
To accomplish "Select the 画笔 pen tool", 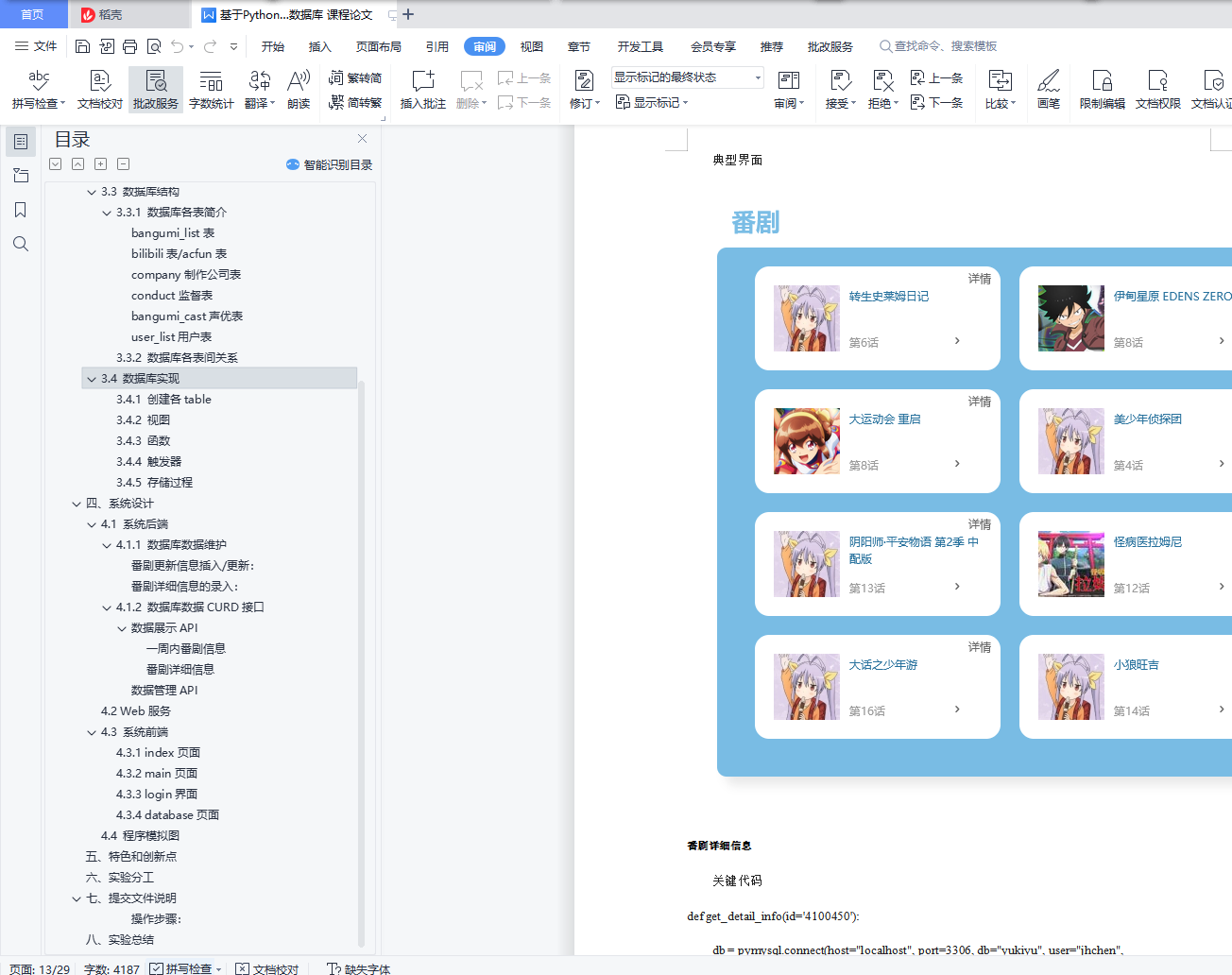I will pos(1049,90).
